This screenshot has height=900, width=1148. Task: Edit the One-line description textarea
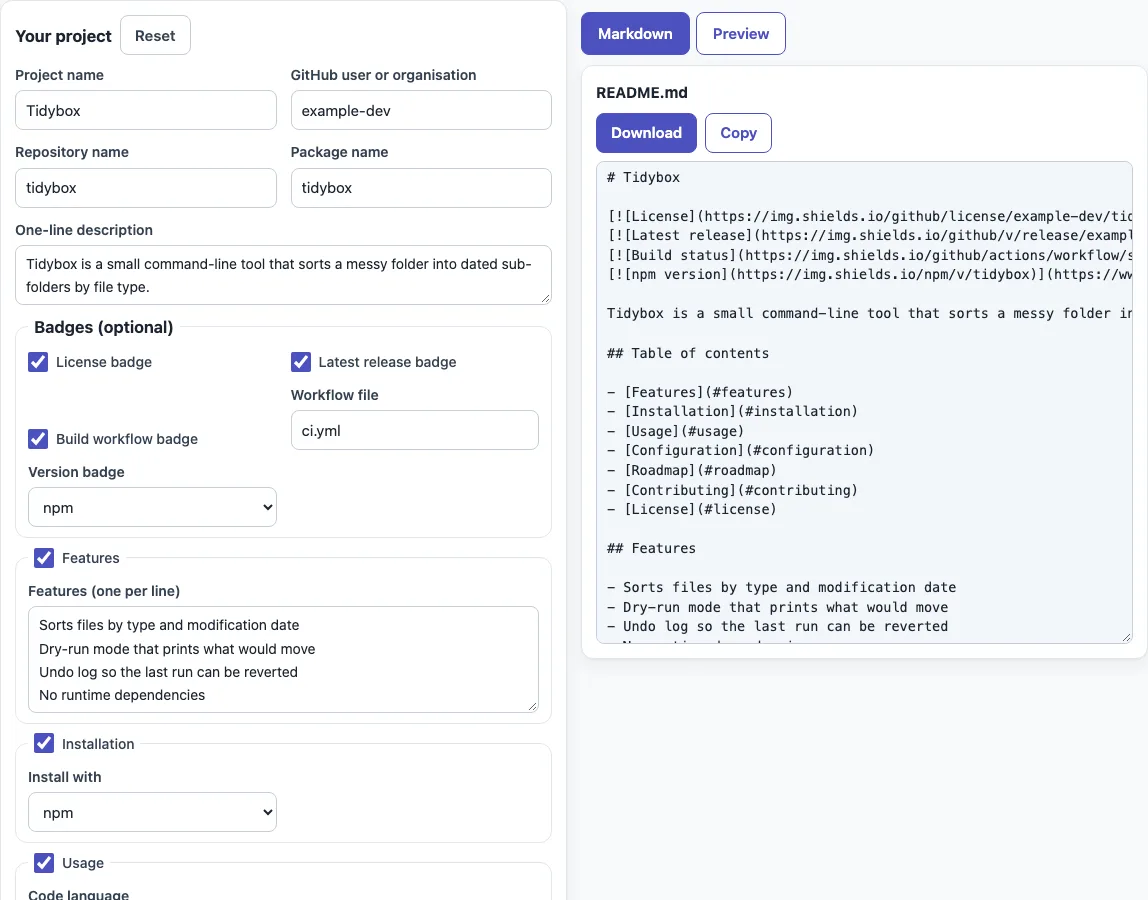click(x=283, y=275)
